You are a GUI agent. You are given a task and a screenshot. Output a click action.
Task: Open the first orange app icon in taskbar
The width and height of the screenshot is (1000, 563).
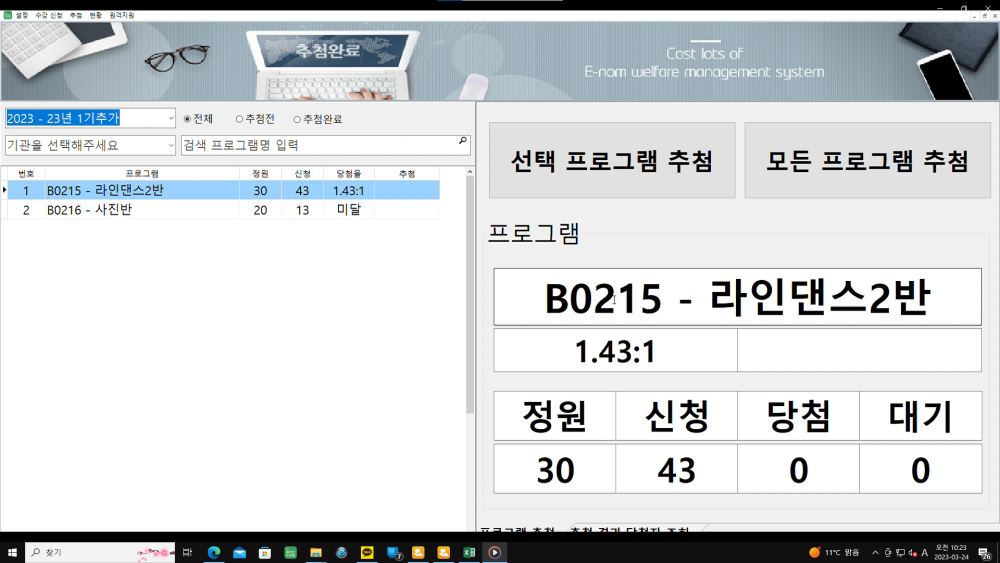[x=418, y=552]
